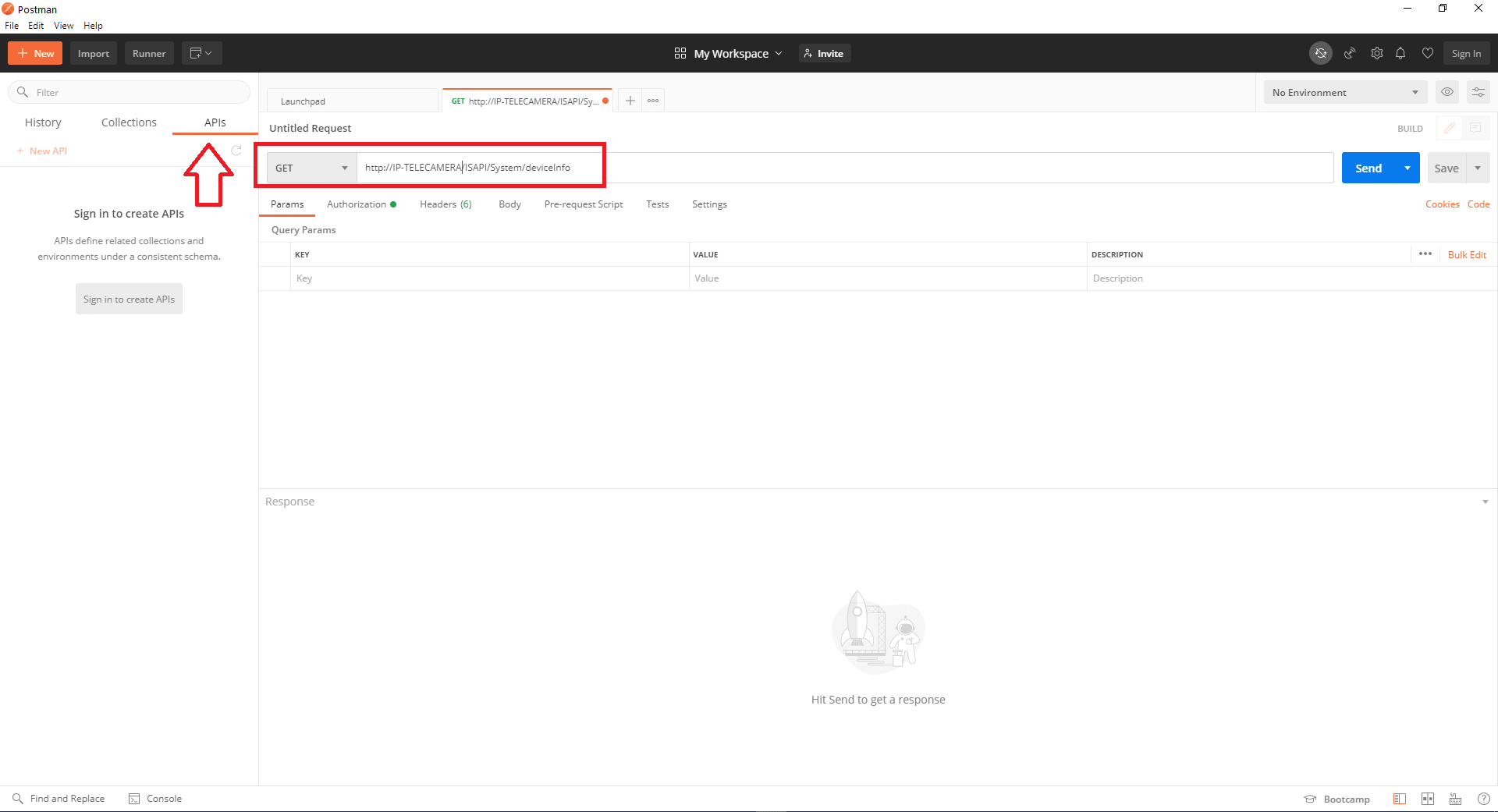This screenshot has height=812, width=1498.
Task: Open the Headers (6) tab
Action: coord(445,204)
